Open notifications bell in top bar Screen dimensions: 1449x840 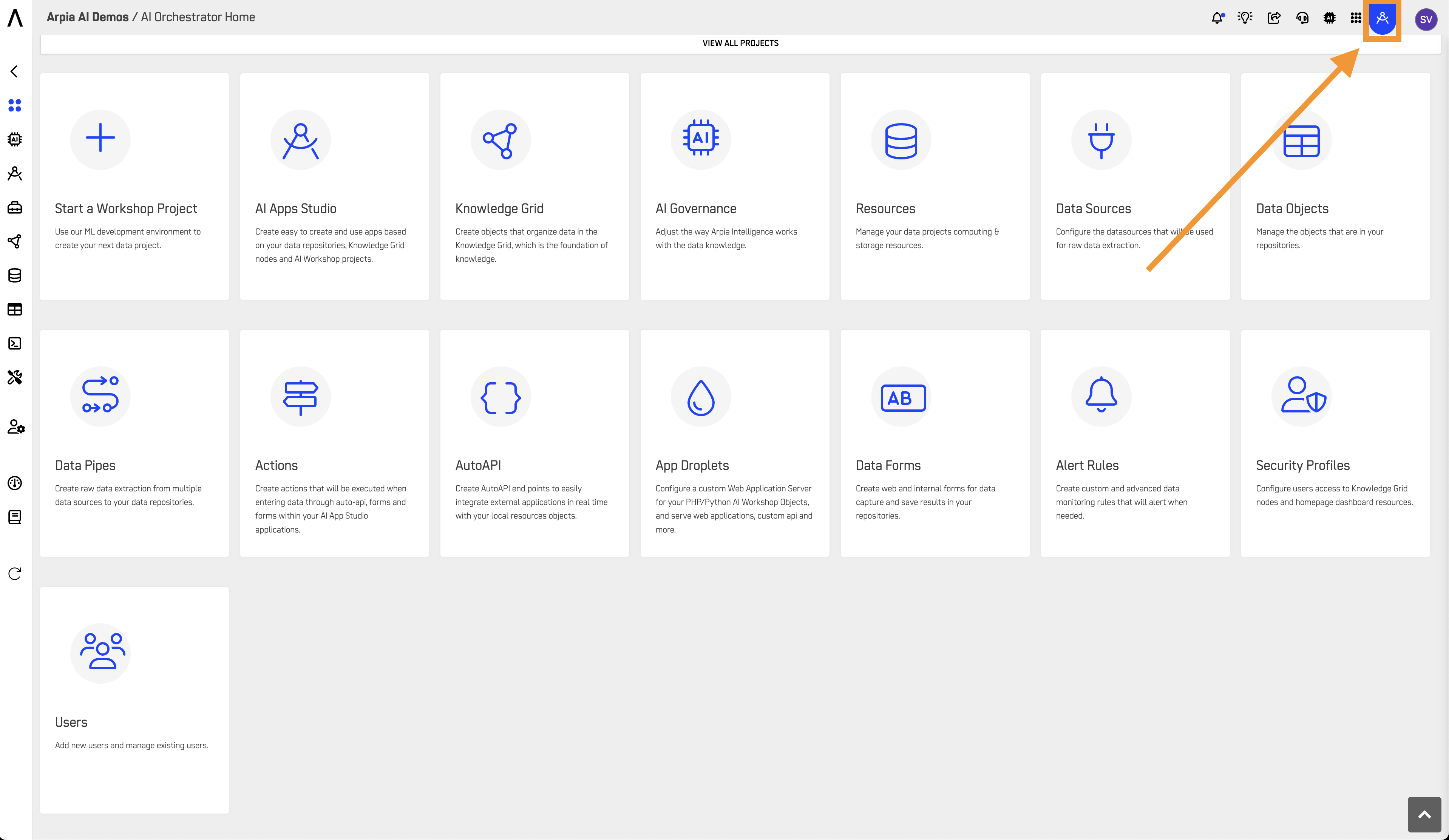(1217, 19)
